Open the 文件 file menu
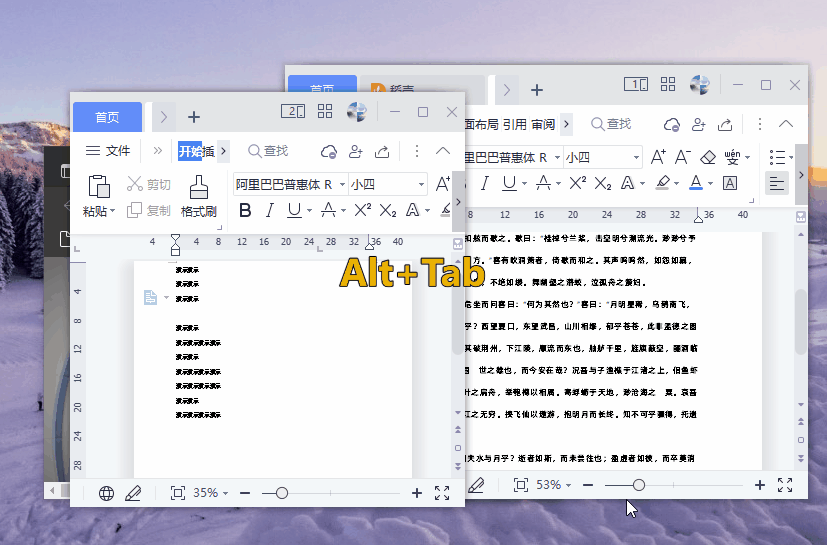The image size is (827, 545). pos(108,151)
